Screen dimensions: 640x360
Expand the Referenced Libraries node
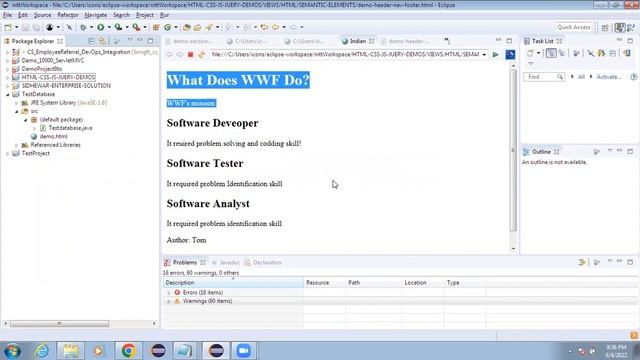tap(16, 145)
